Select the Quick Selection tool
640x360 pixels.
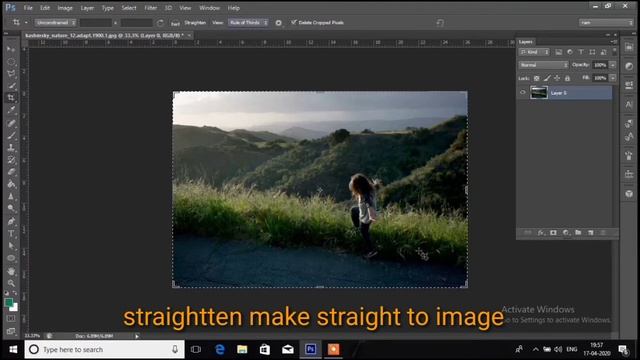pyautogui.click(x=11, y=86)
